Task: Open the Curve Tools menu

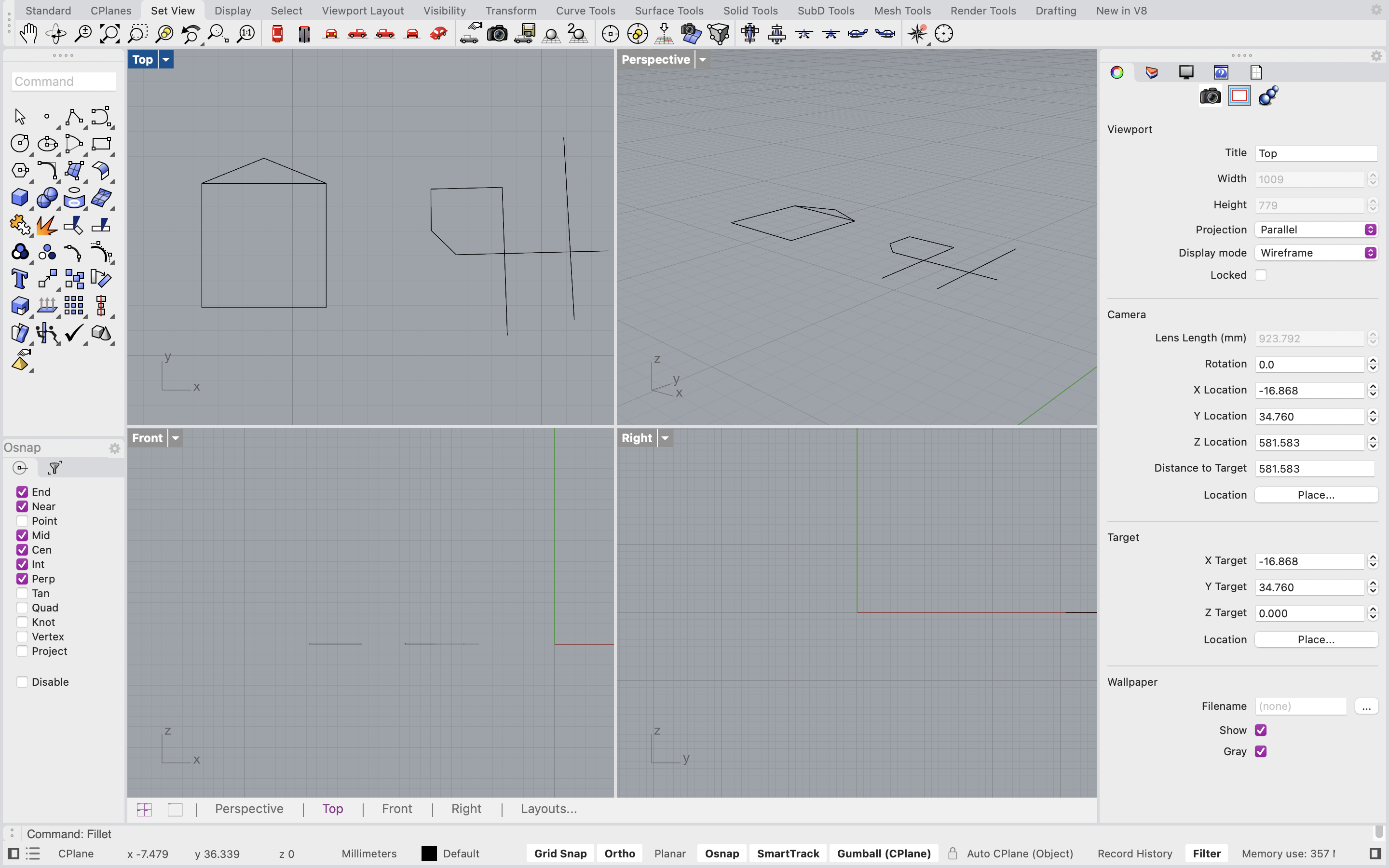Action: click(585, 10)
